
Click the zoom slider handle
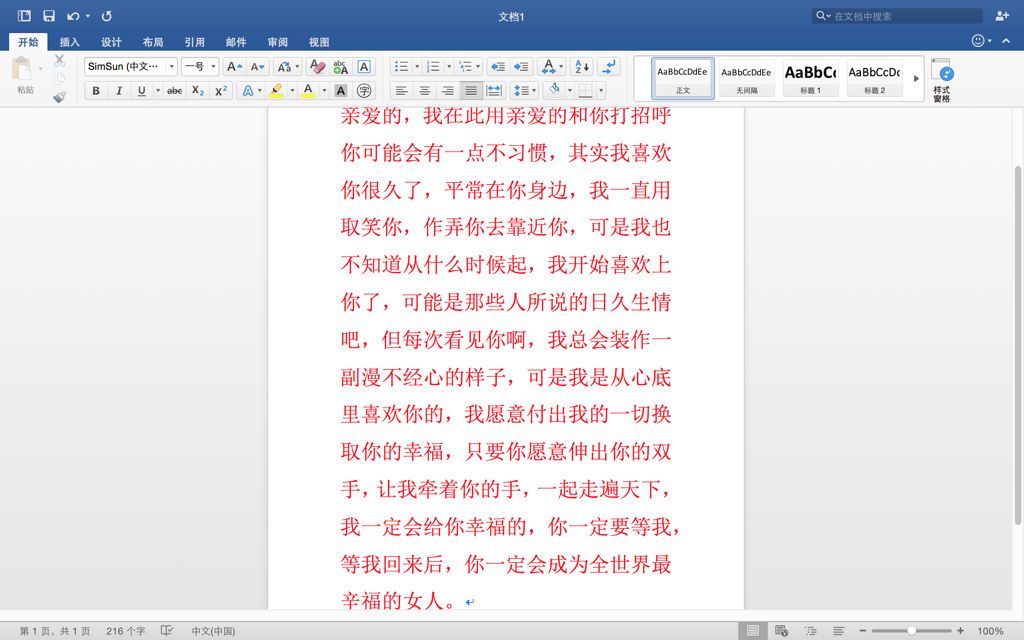click(x=911, y=631)
